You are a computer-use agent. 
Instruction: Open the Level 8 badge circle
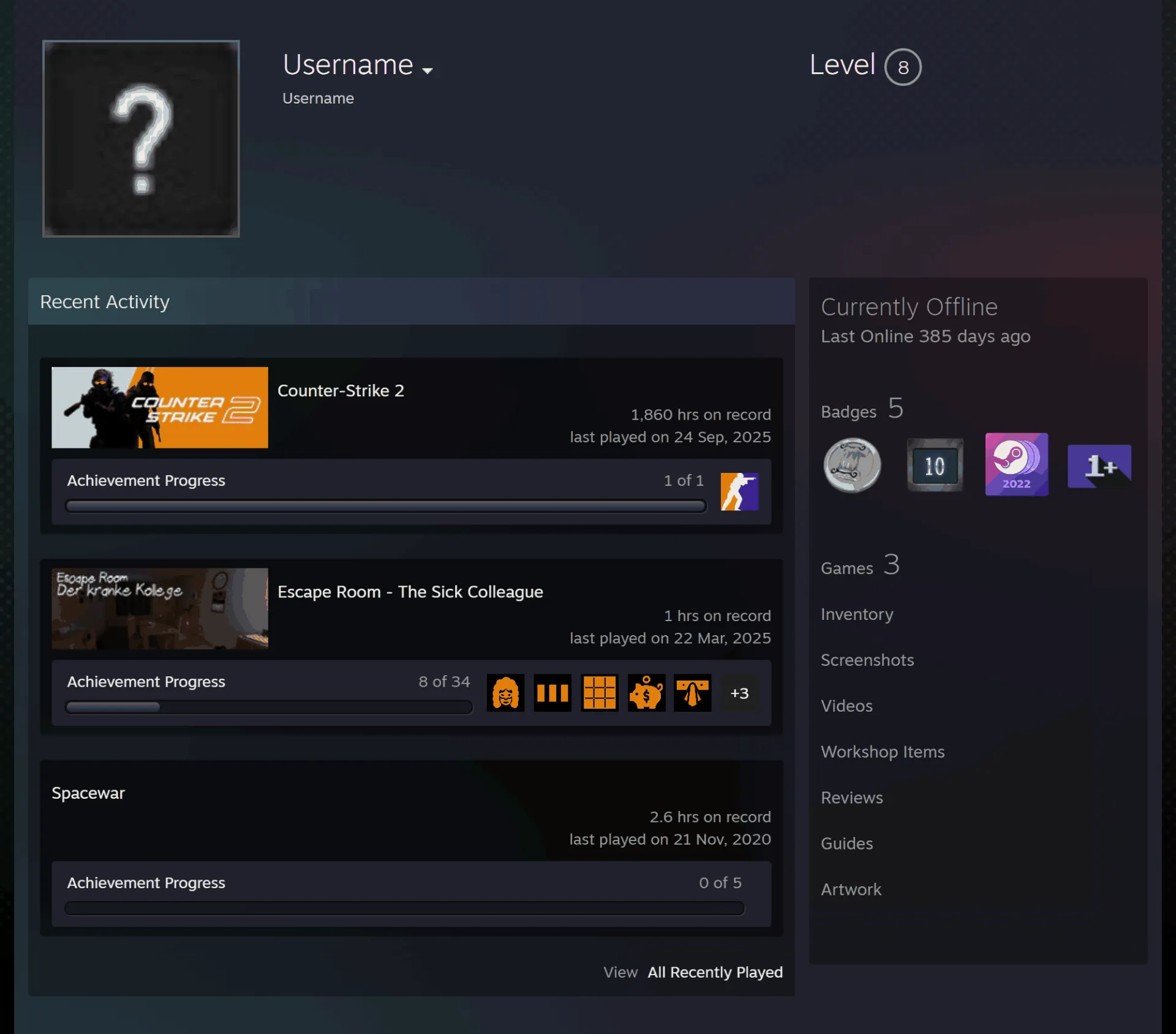coord(903,67)
